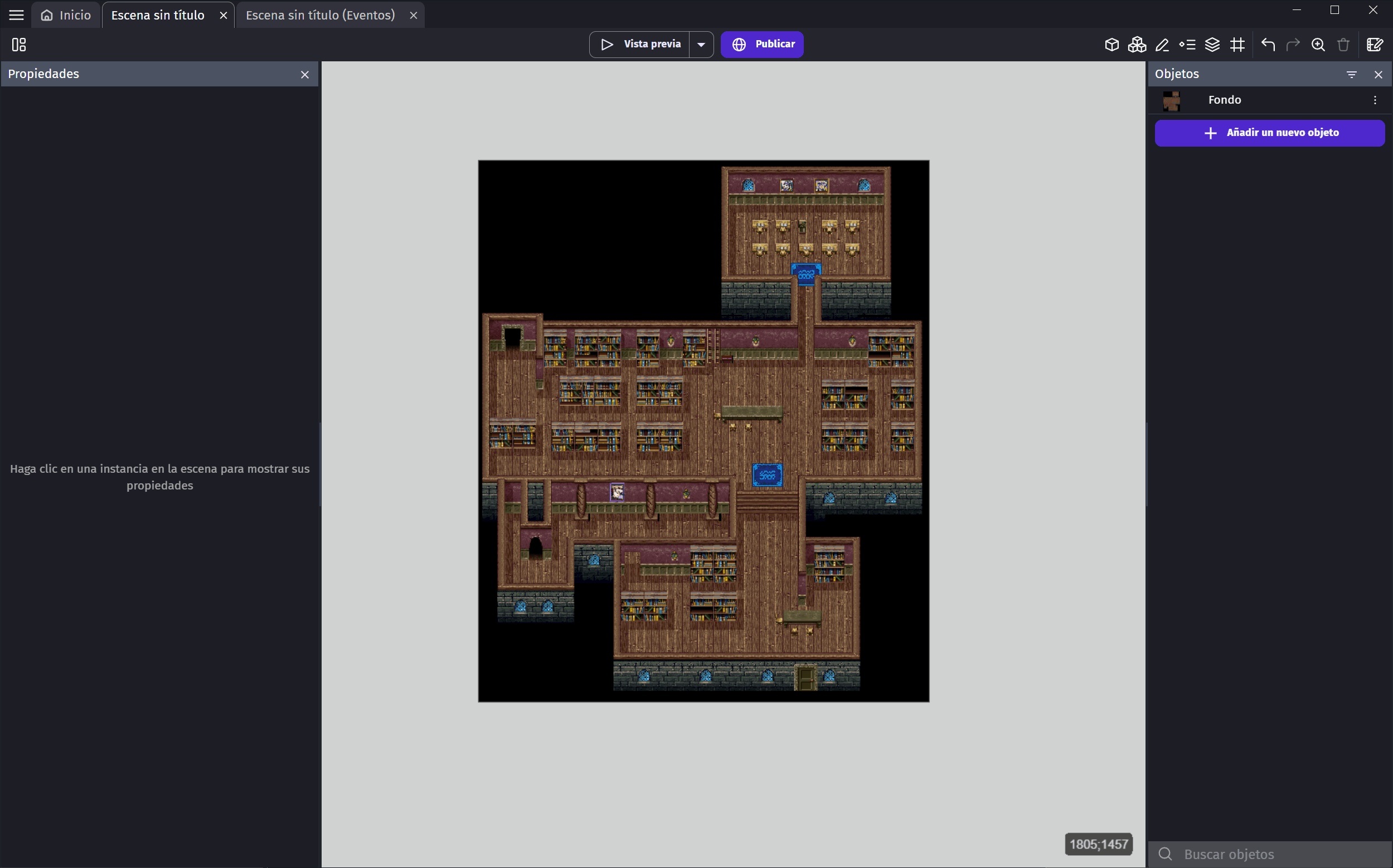
Task: Close the Objetos panel
Action: click(1378, 75)
